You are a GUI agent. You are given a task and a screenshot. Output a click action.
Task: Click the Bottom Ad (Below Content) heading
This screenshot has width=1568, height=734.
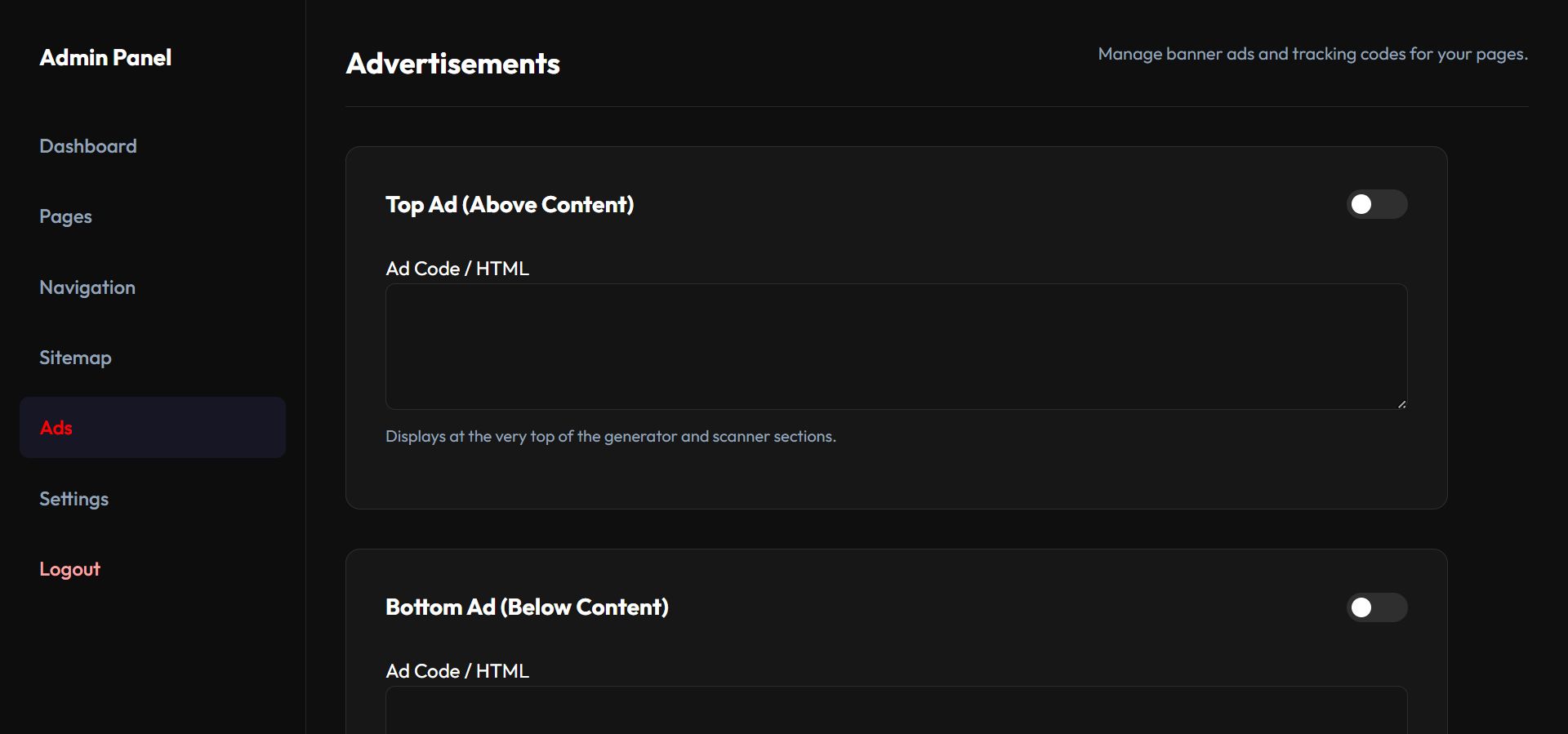tap(527, 607)
